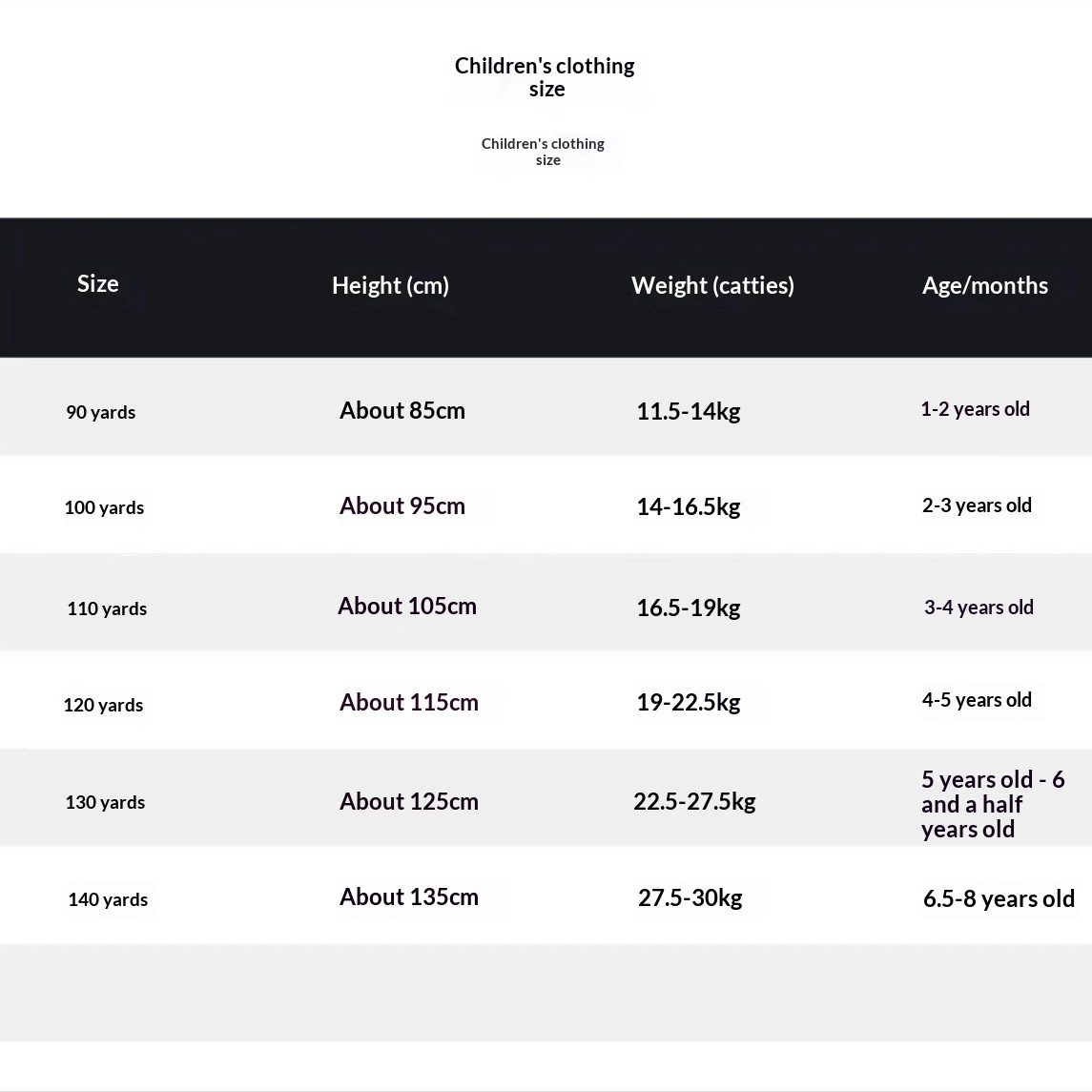Select the Height (cm) column header
Screen dimensions: 1092x1092
390,285
